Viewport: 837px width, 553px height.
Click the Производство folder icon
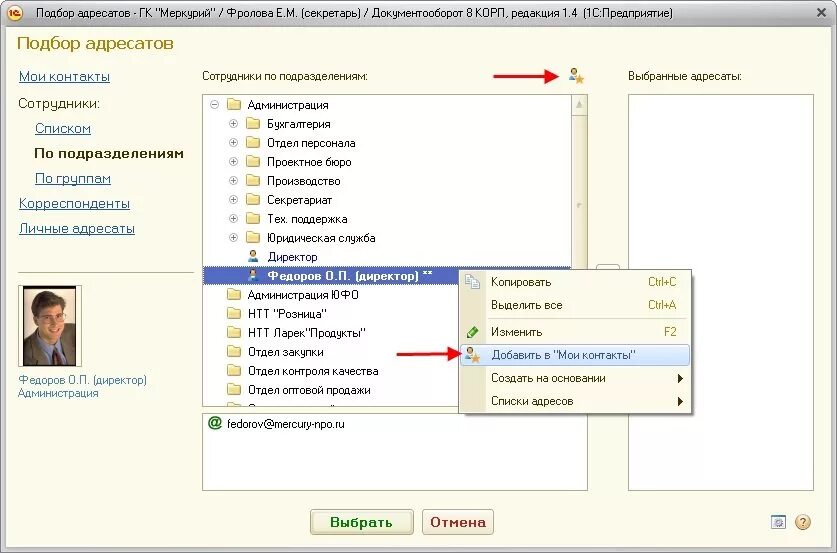coord(253,180)
